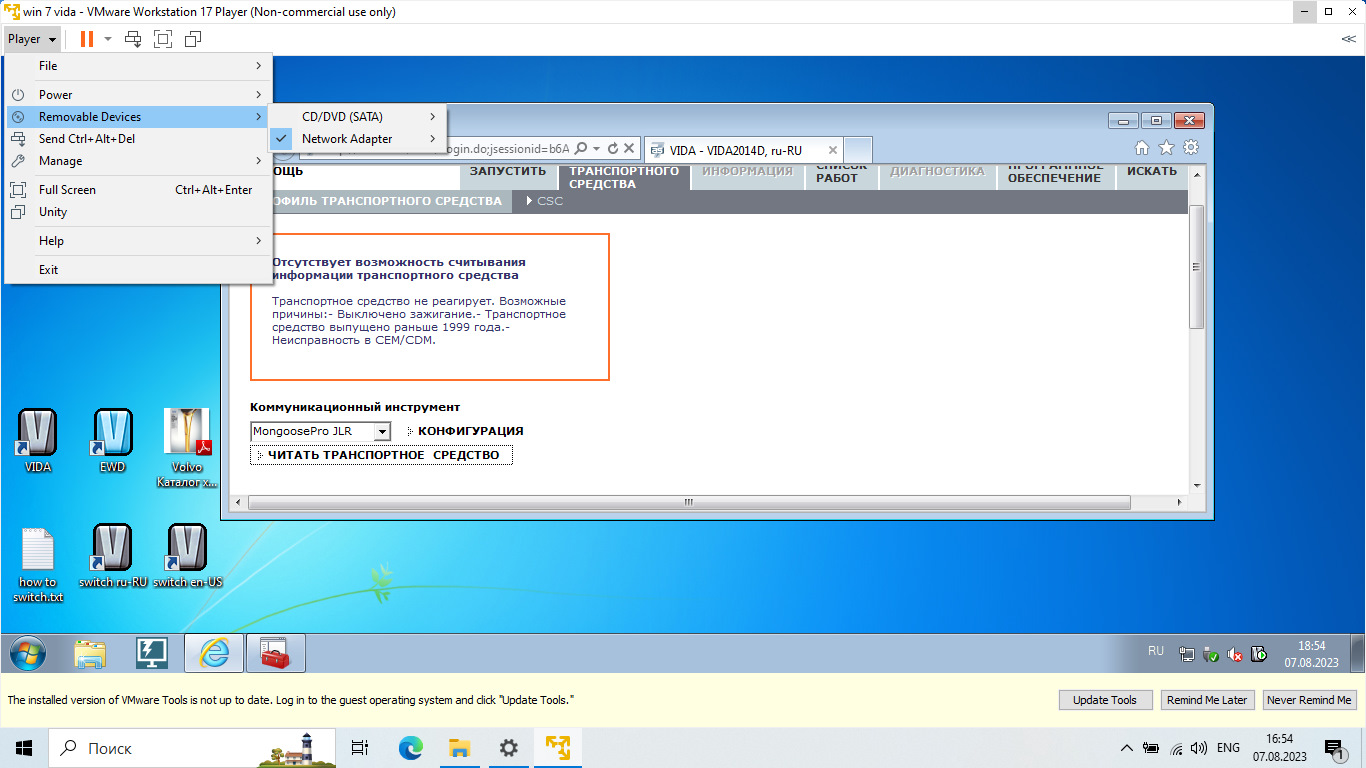Click the Send Ctrl+Alt+Del toolbar icon
Image resolution: width=1366 pixels, height=768 pixels.
click(x=133, y=39)
